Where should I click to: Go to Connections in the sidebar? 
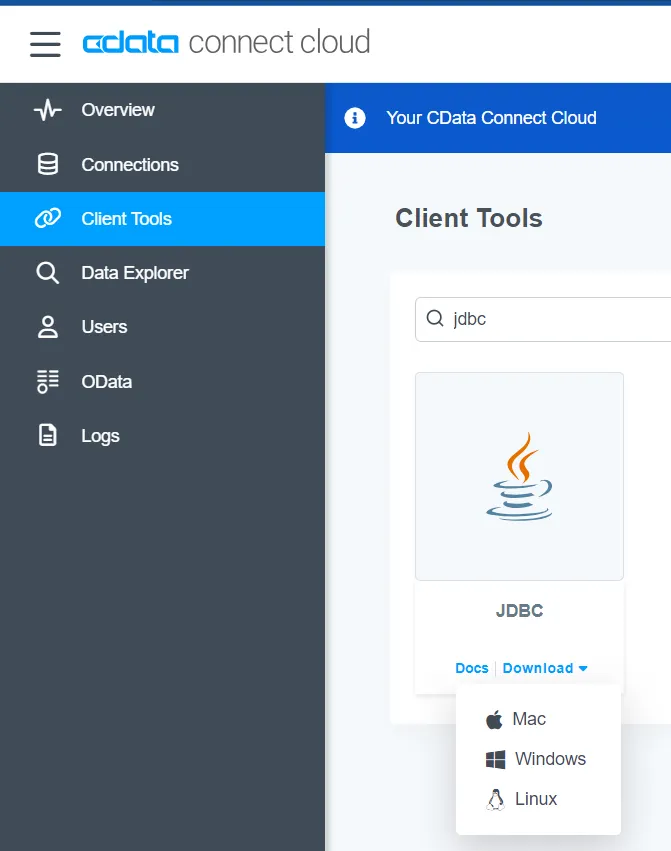point(162,164)
